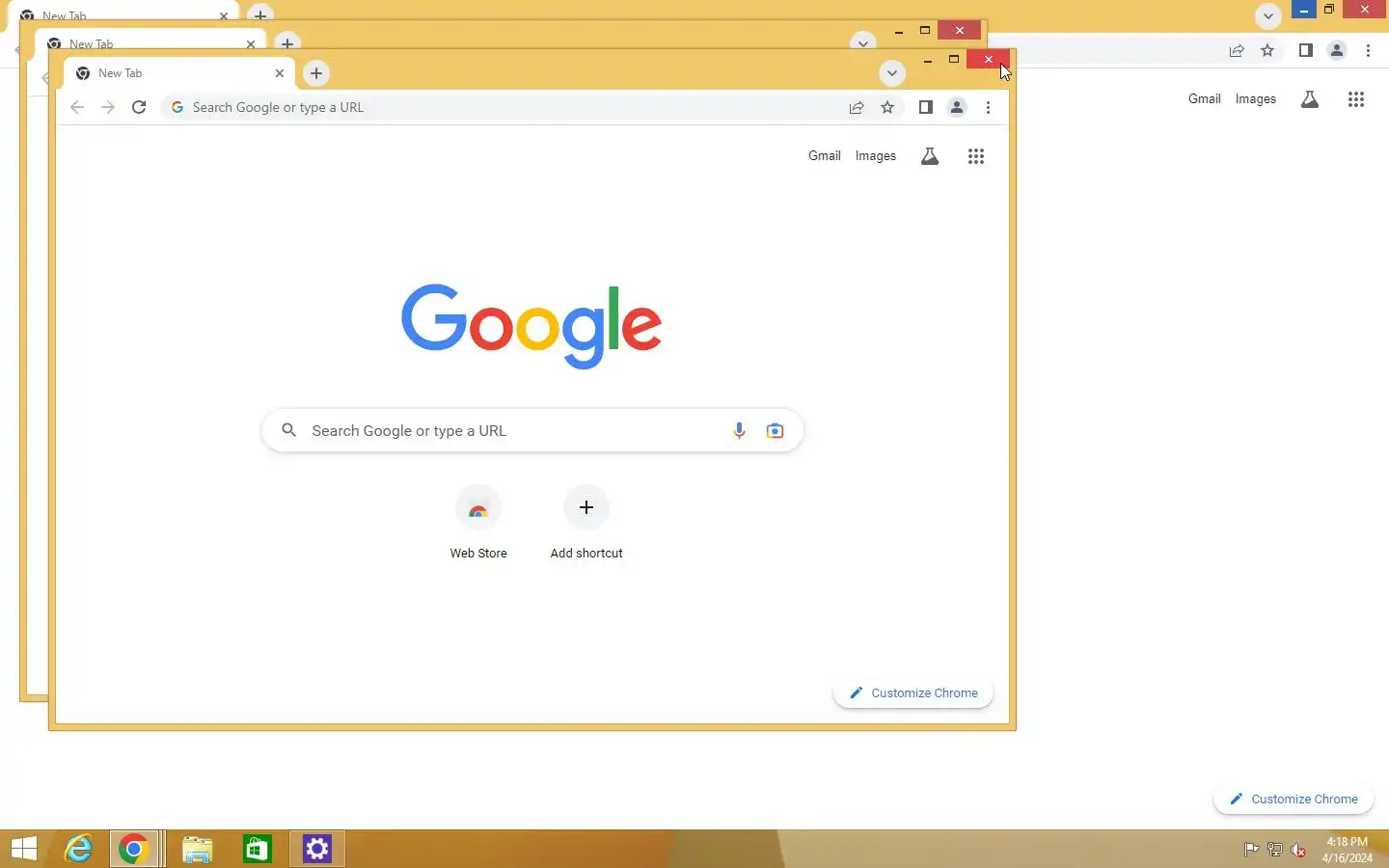Open the Google apps grid in the front window
1389x868 pixels.
(x=976, y=156)
